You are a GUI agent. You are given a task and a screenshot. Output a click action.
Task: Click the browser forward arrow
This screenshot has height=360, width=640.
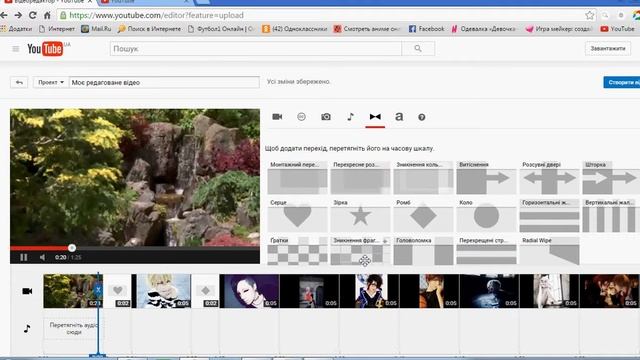tap(18, 16)
